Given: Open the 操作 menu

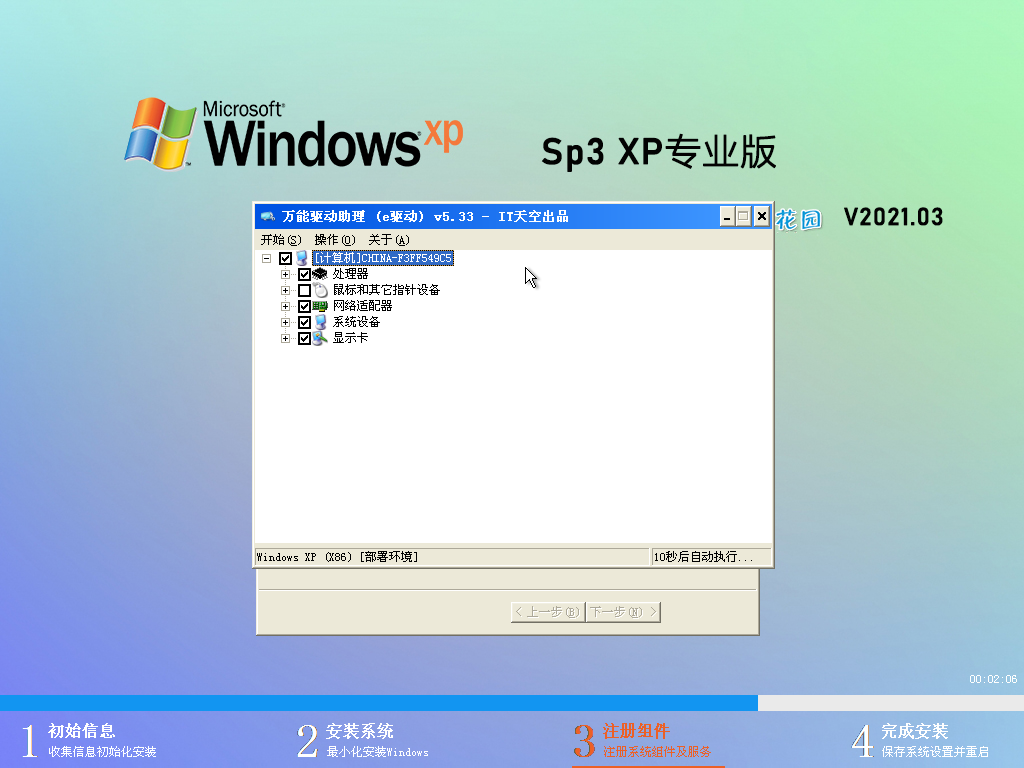Looking at the screenshot, I should [335, 239].
